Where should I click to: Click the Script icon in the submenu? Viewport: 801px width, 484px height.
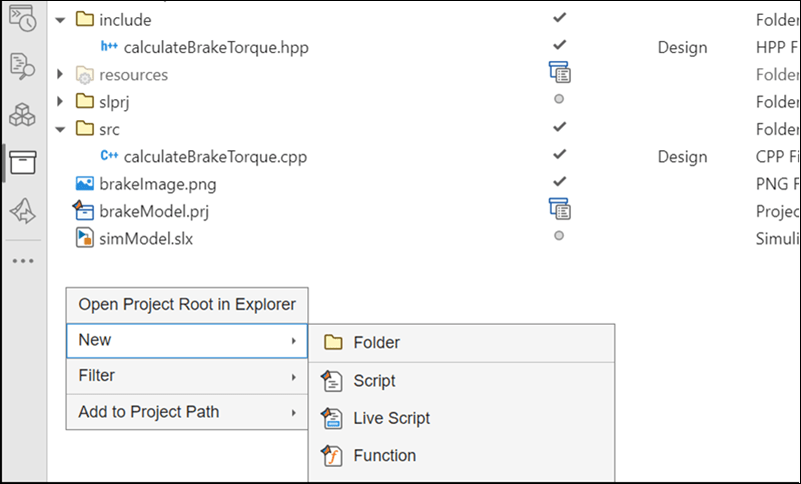(x=332, y=381)
